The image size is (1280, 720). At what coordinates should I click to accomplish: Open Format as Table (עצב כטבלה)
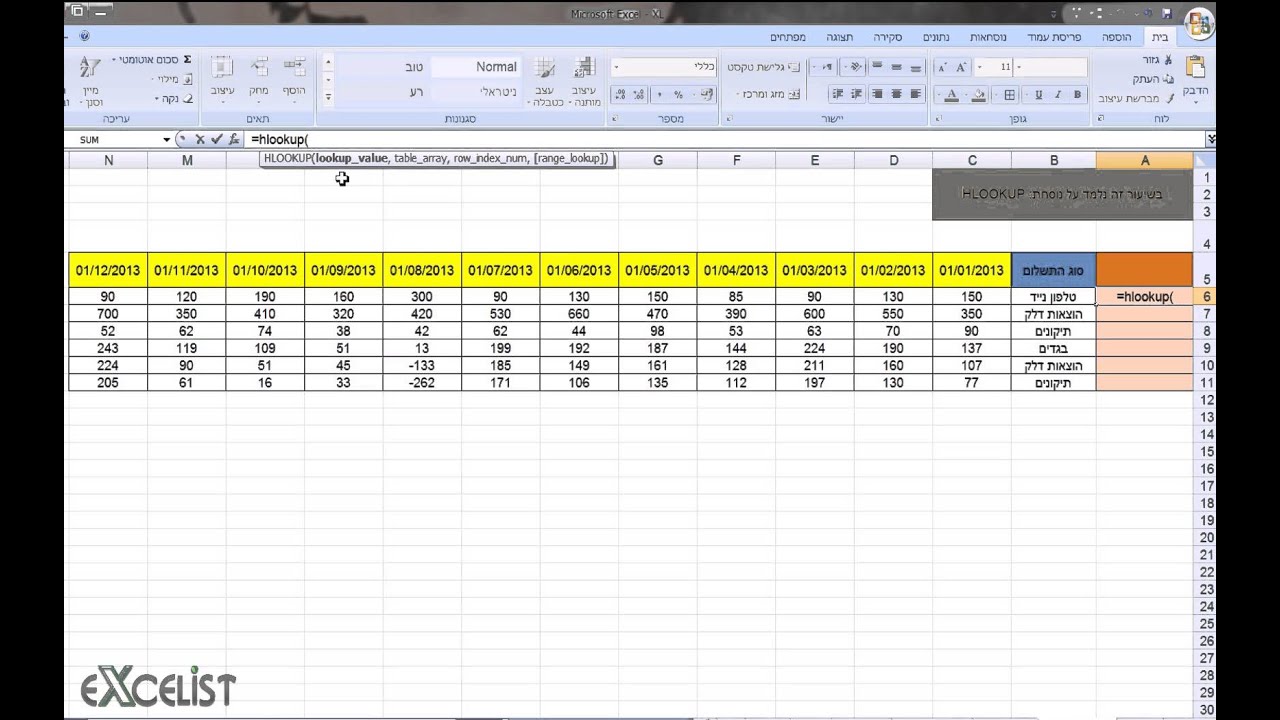[546, 81]
